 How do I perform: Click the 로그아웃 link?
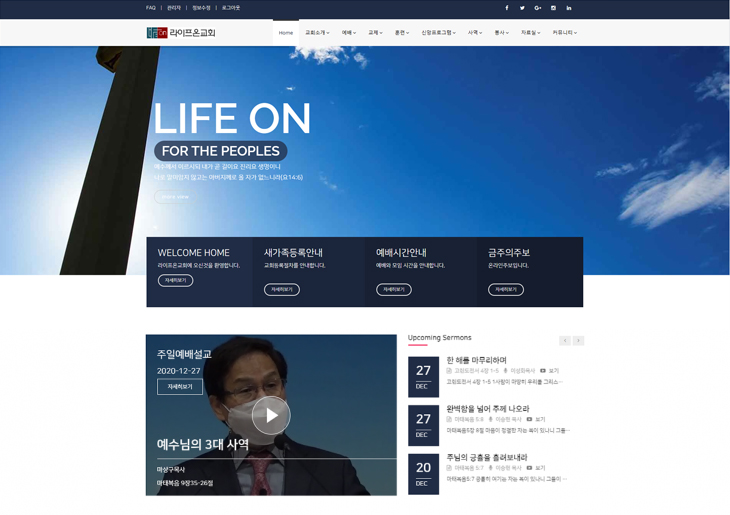(x=231, y=8)
